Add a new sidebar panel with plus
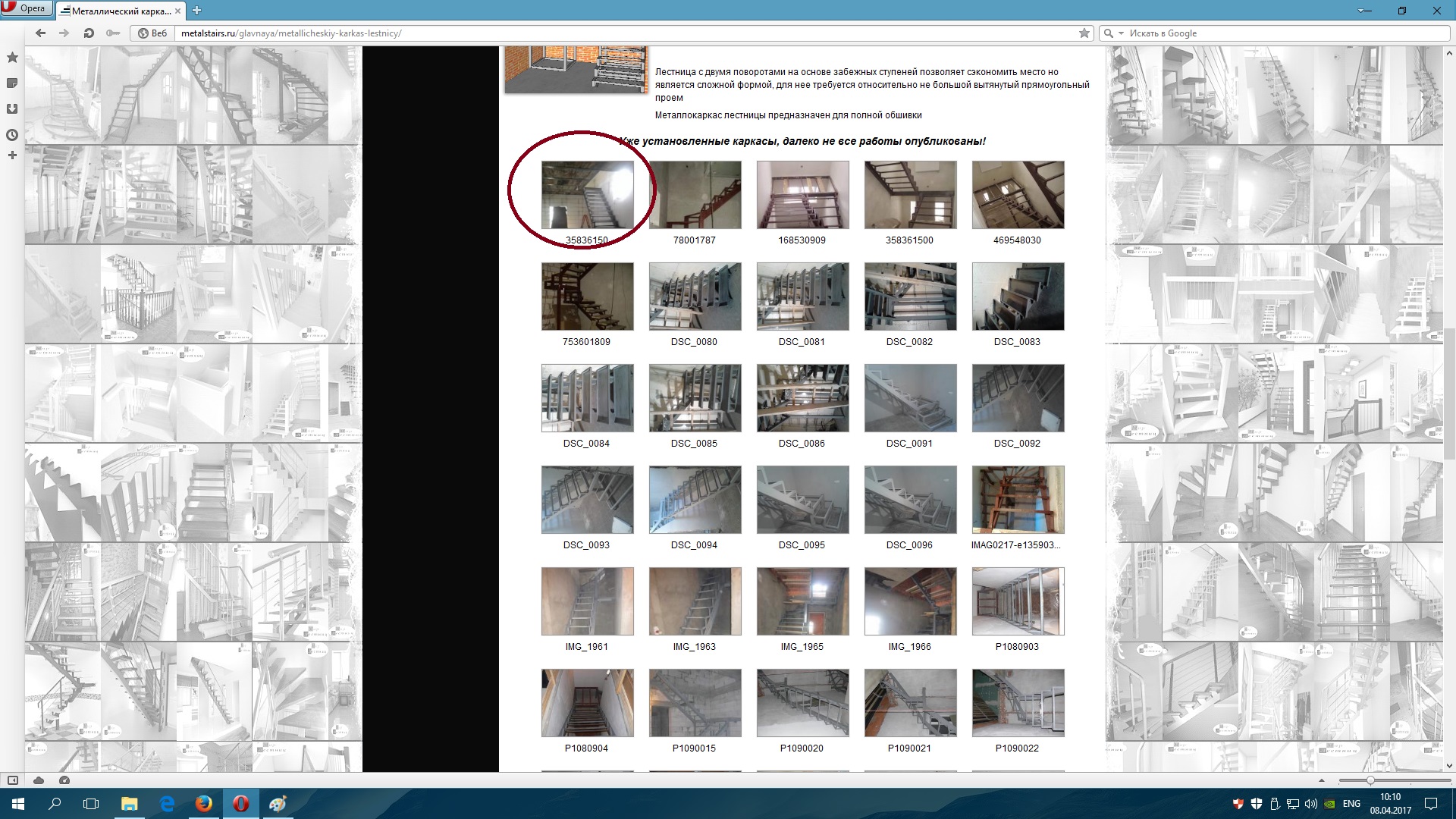The image size is (1456, 819). pyautogui.click(x=12, y=155)
